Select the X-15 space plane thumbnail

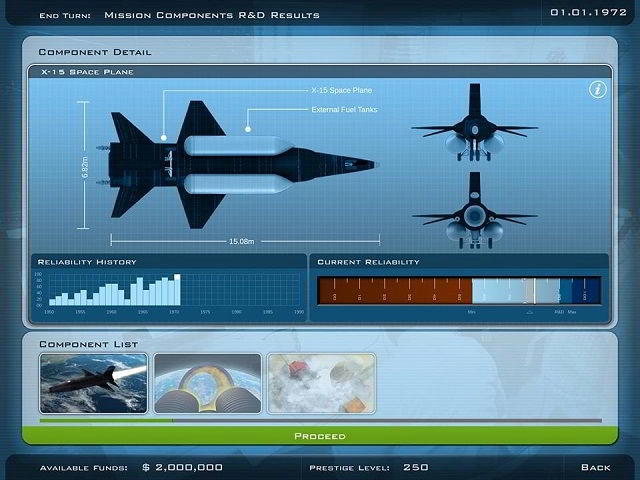(x=93, y=383)
